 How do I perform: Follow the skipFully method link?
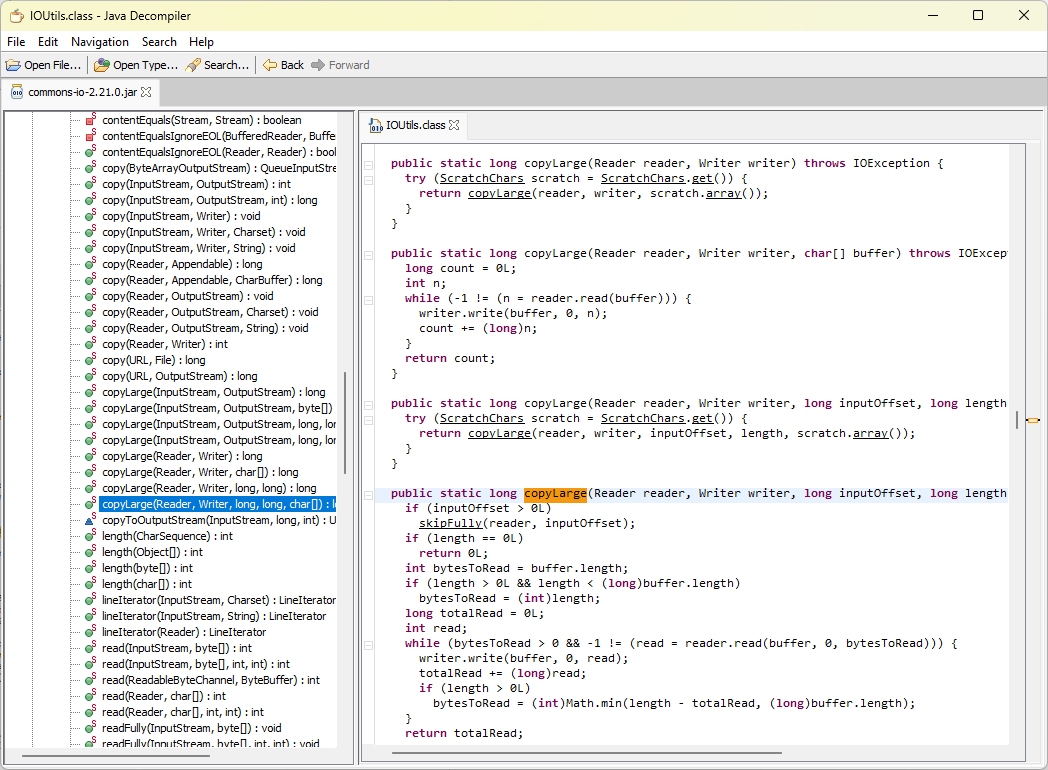[450, 523]
